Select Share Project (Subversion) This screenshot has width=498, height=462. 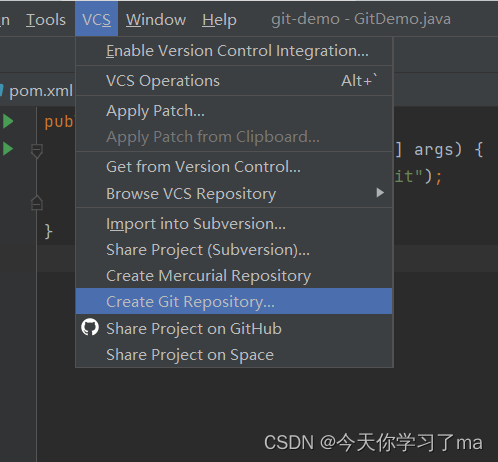click(x=234, y=250)
